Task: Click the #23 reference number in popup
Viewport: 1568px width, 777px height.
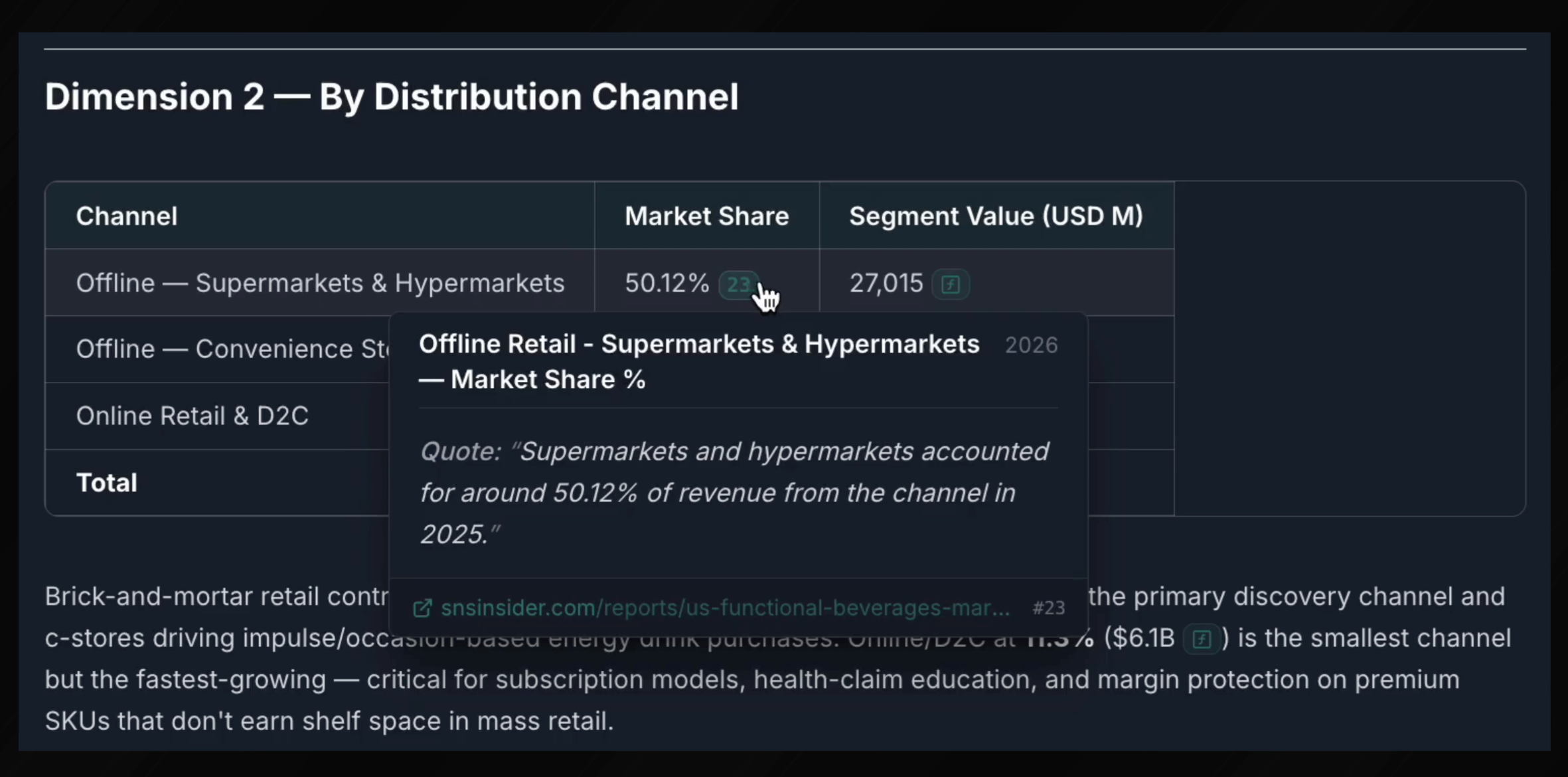Action: [1048, 608]
